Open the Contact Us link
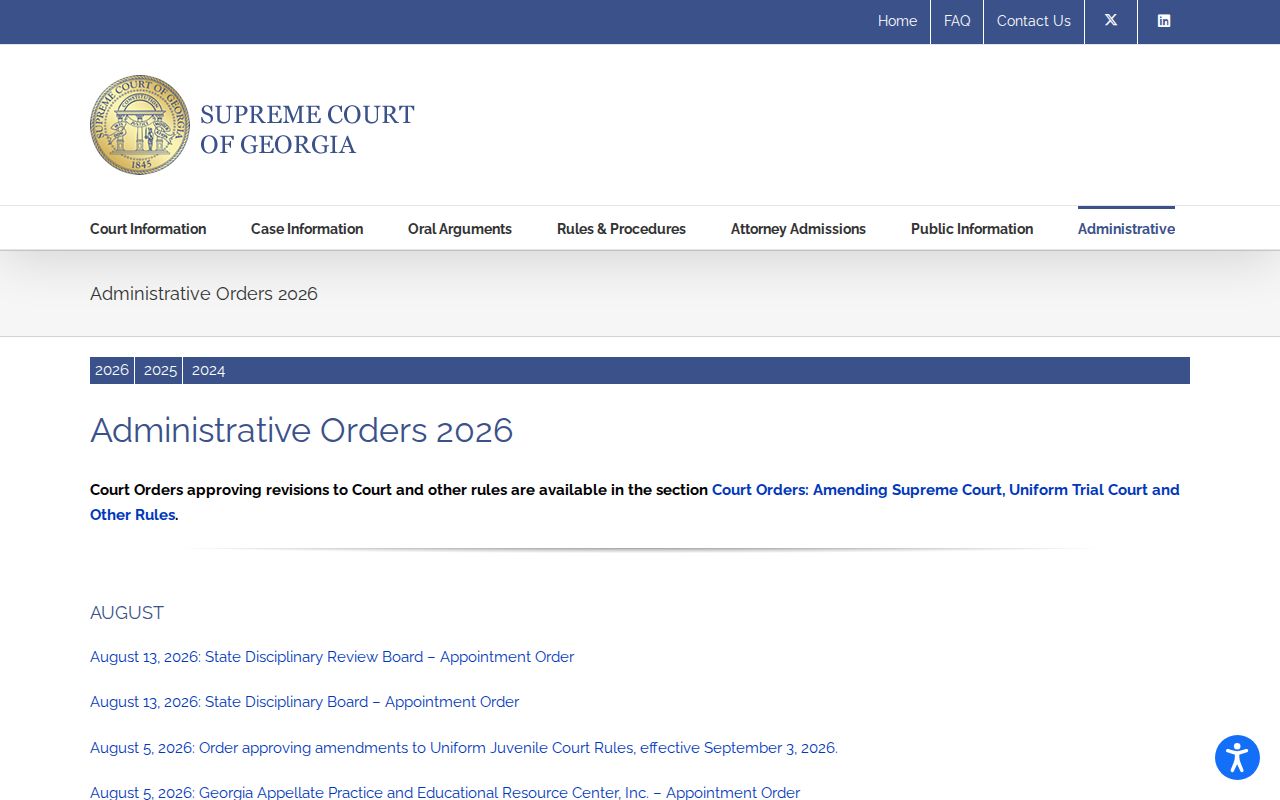Screen dimensions: 1280x800 coord(1034,21)
